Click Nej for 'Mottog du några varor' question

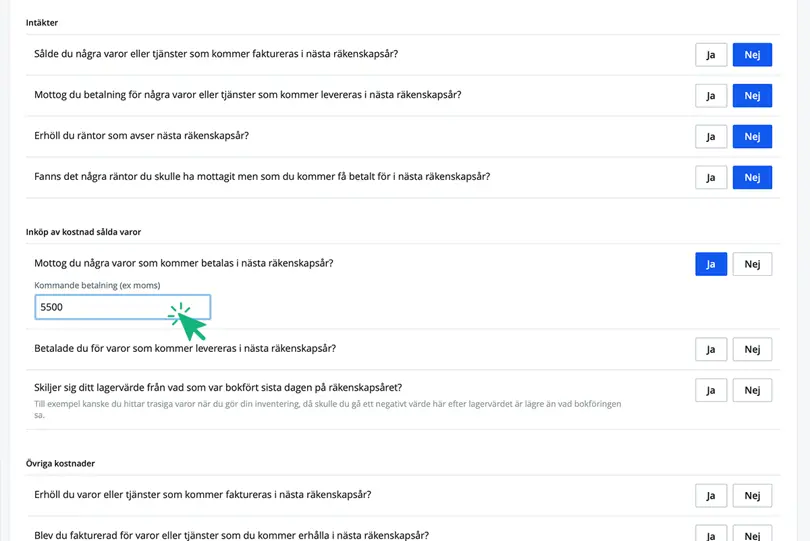[x=752, y=264]
